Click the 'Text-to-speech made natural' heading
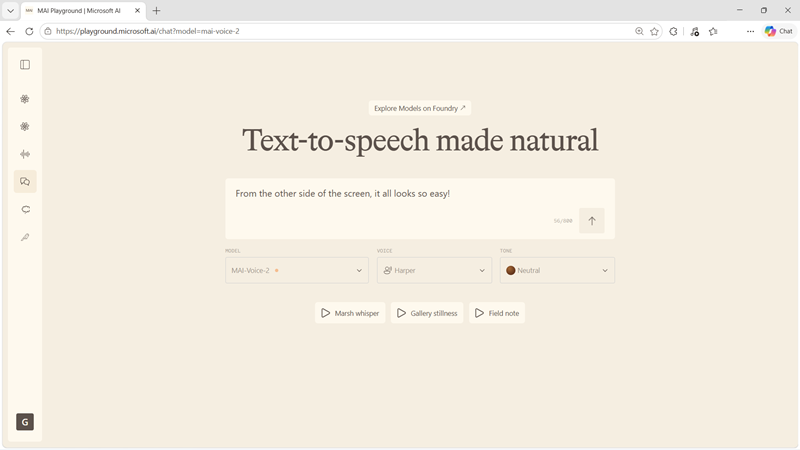Image resolution: width=800 pixels, height=450 pixels. tap(420, 140)
